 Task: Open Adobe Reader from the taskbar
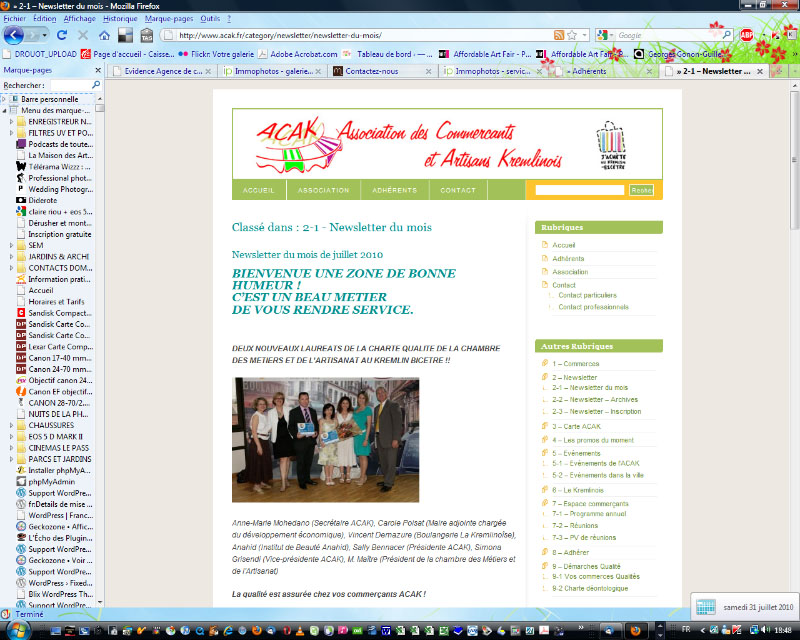point(544,630)
